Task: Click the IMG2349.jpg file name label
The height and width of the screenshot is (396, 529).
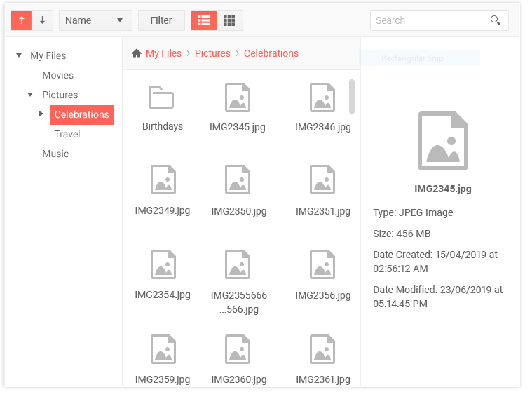Action: (163, 211)
